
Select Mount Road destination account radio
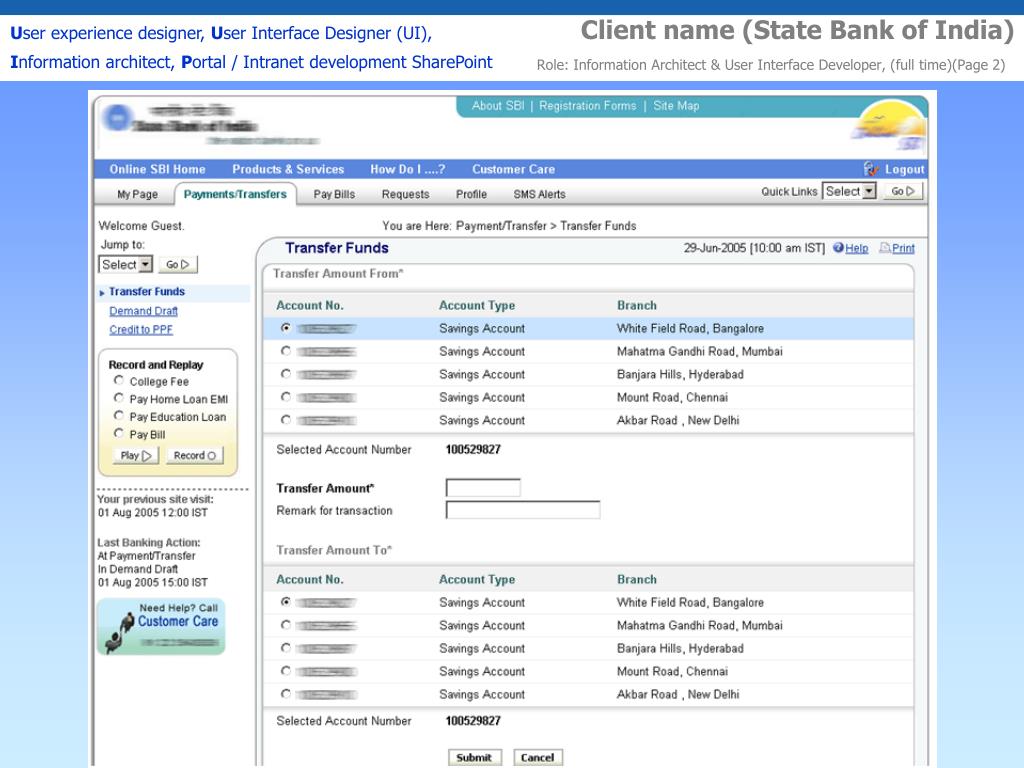coord(285,671)
